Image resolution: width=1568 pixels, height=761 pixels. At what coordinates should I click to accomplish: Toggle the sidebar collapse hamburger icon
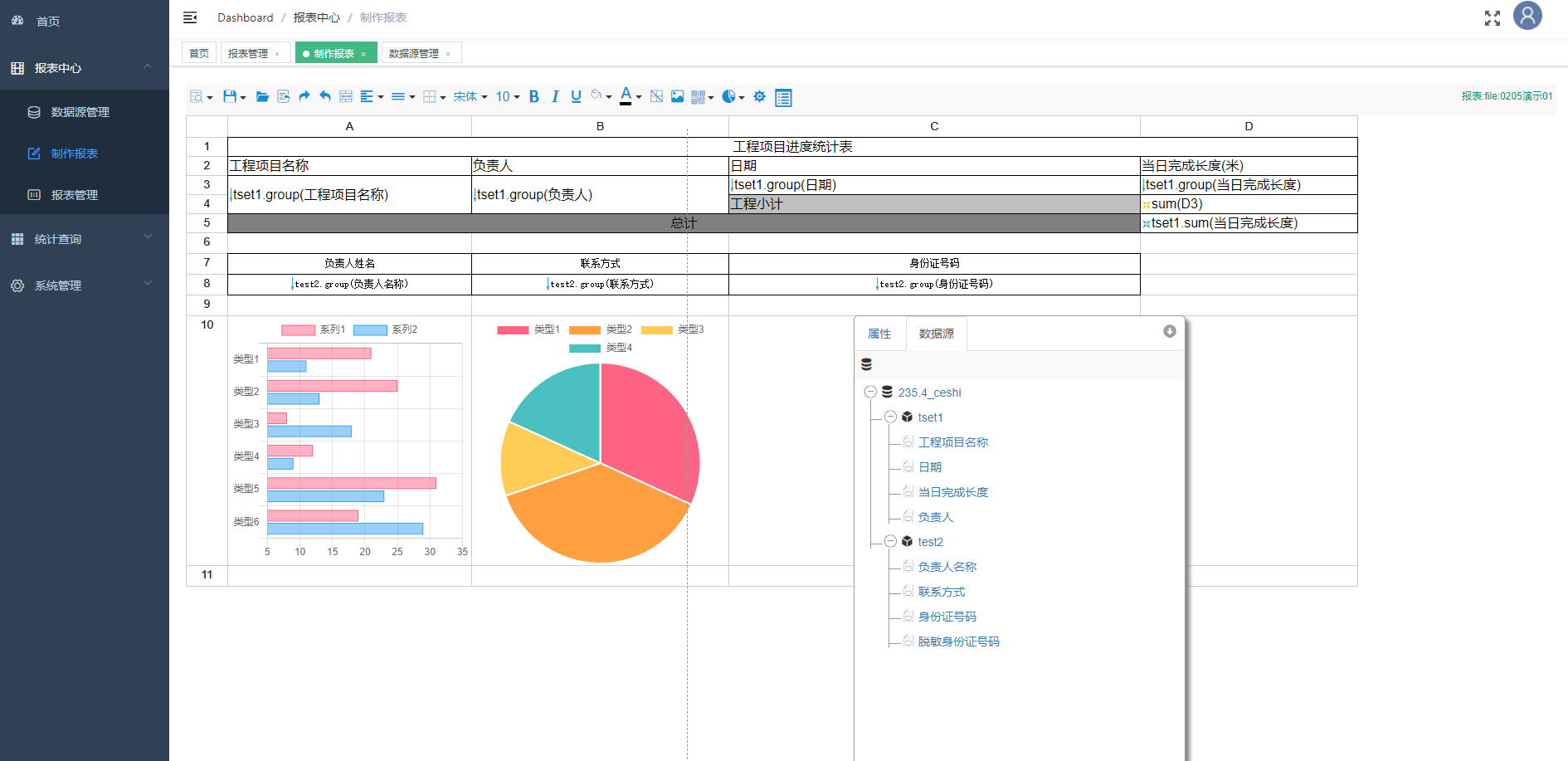coord(190,17)
